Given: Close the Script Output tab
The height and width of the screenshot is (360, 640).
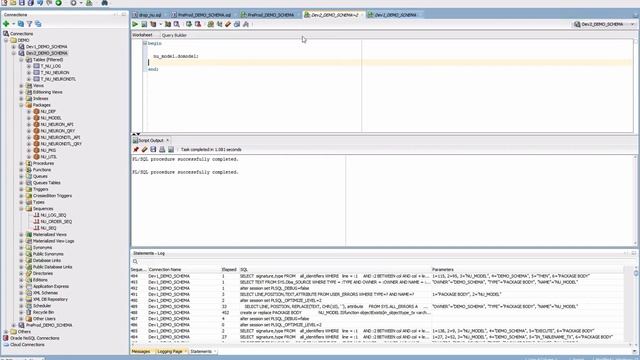Looking at the screenshot, I should (167, 140).
